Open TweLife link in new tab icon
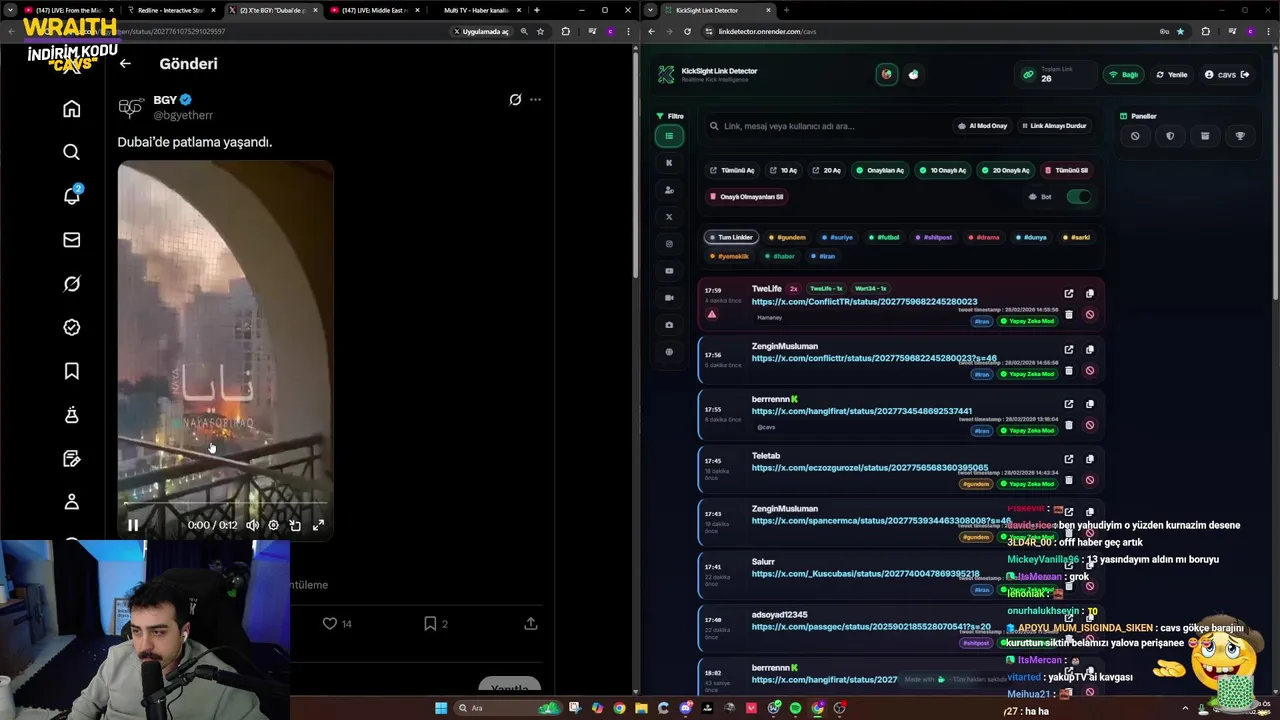This screenshot has height=720, width=1280. (1068, 294)
